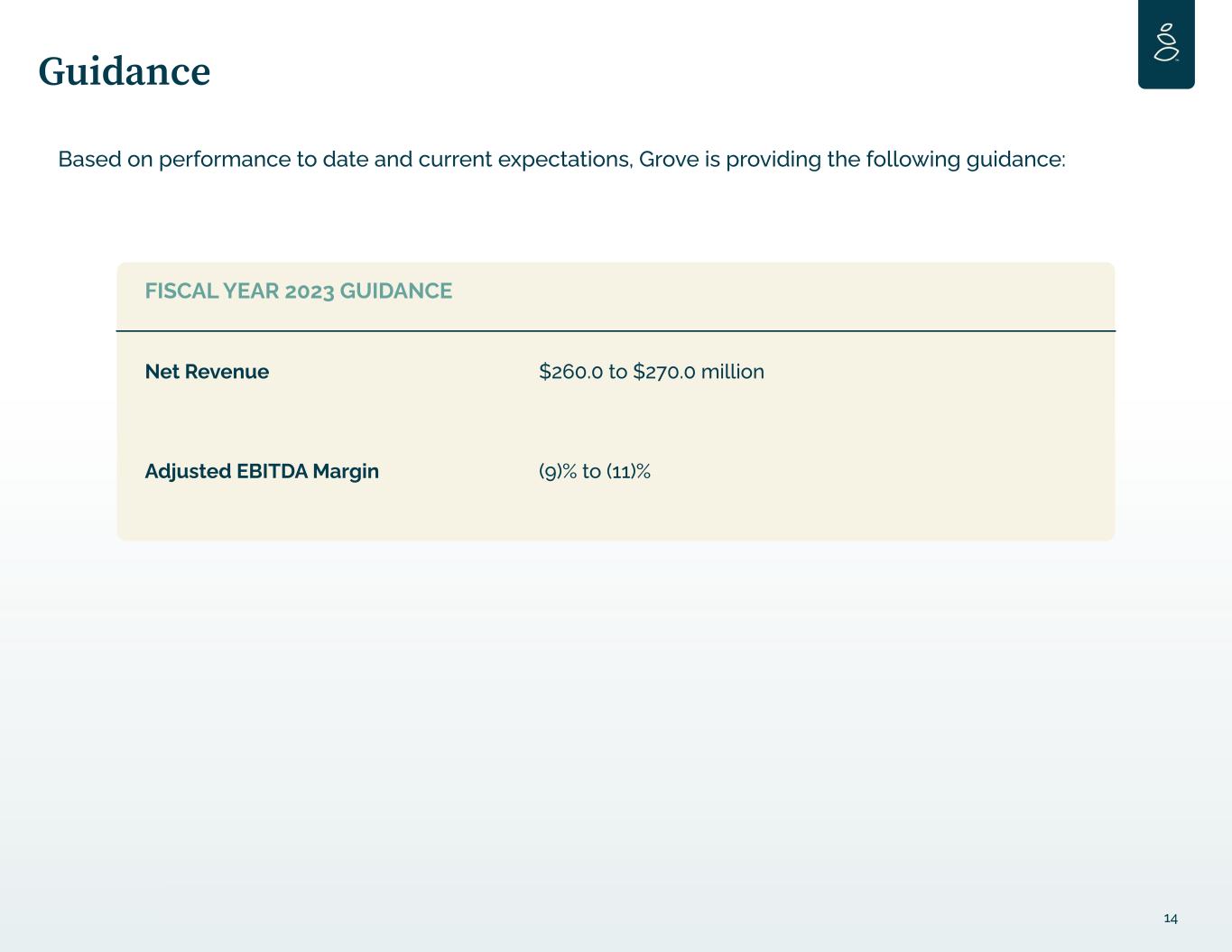Click the word Margin in the row label
The width and height of the screenshot is (1232, 952).
pyautogui.click(x=346, y=471)
